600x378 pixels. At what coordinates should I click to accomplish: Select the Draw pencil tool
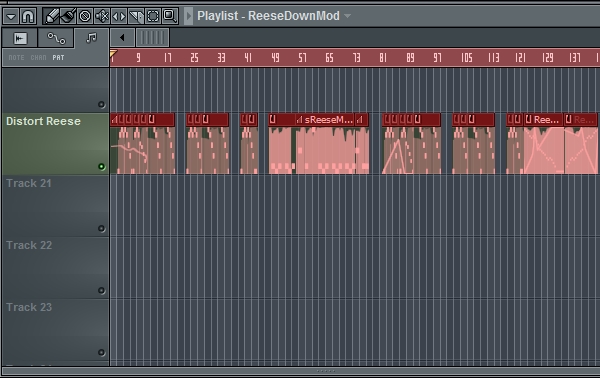51,16
